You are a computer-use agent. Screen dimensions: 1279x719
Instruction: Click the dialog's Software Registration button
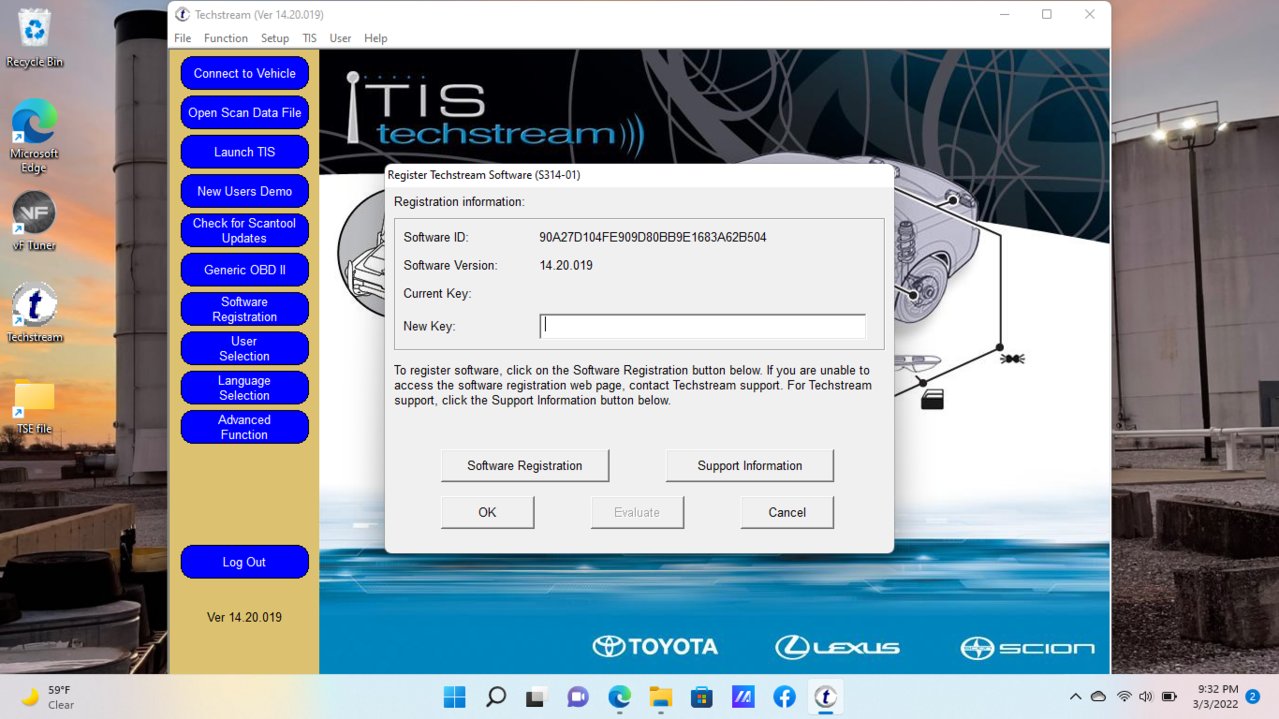tap(525, 465)
